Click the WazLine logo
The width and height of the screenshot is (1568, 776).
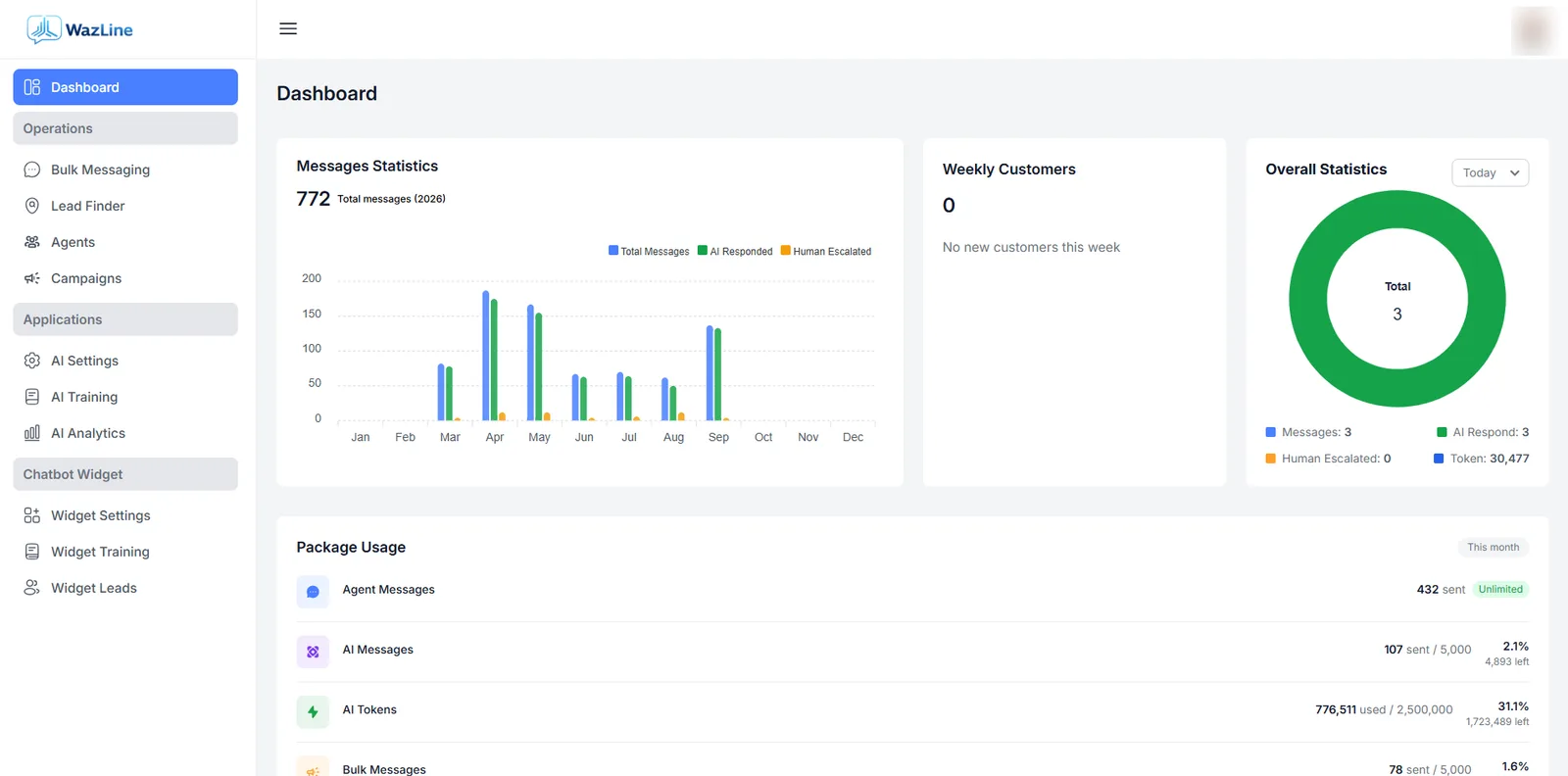click(x=79, y=29)
